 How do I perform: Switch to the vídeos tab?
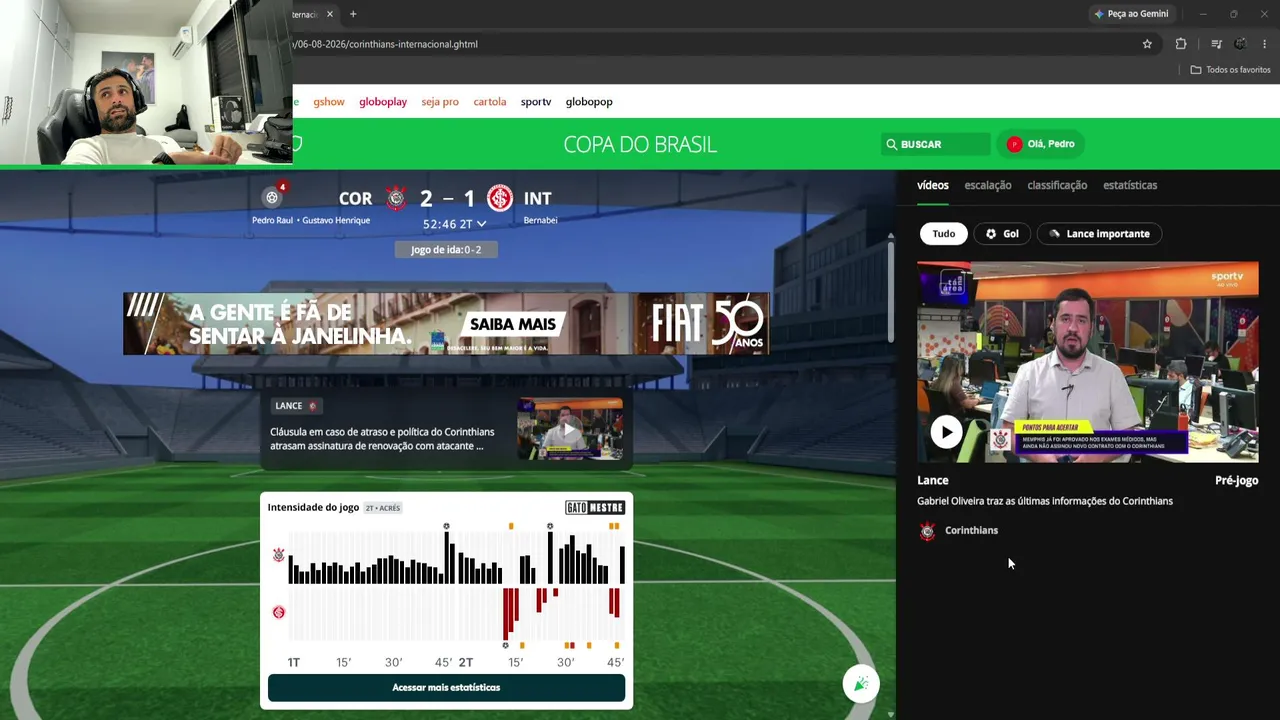[933, 185]
